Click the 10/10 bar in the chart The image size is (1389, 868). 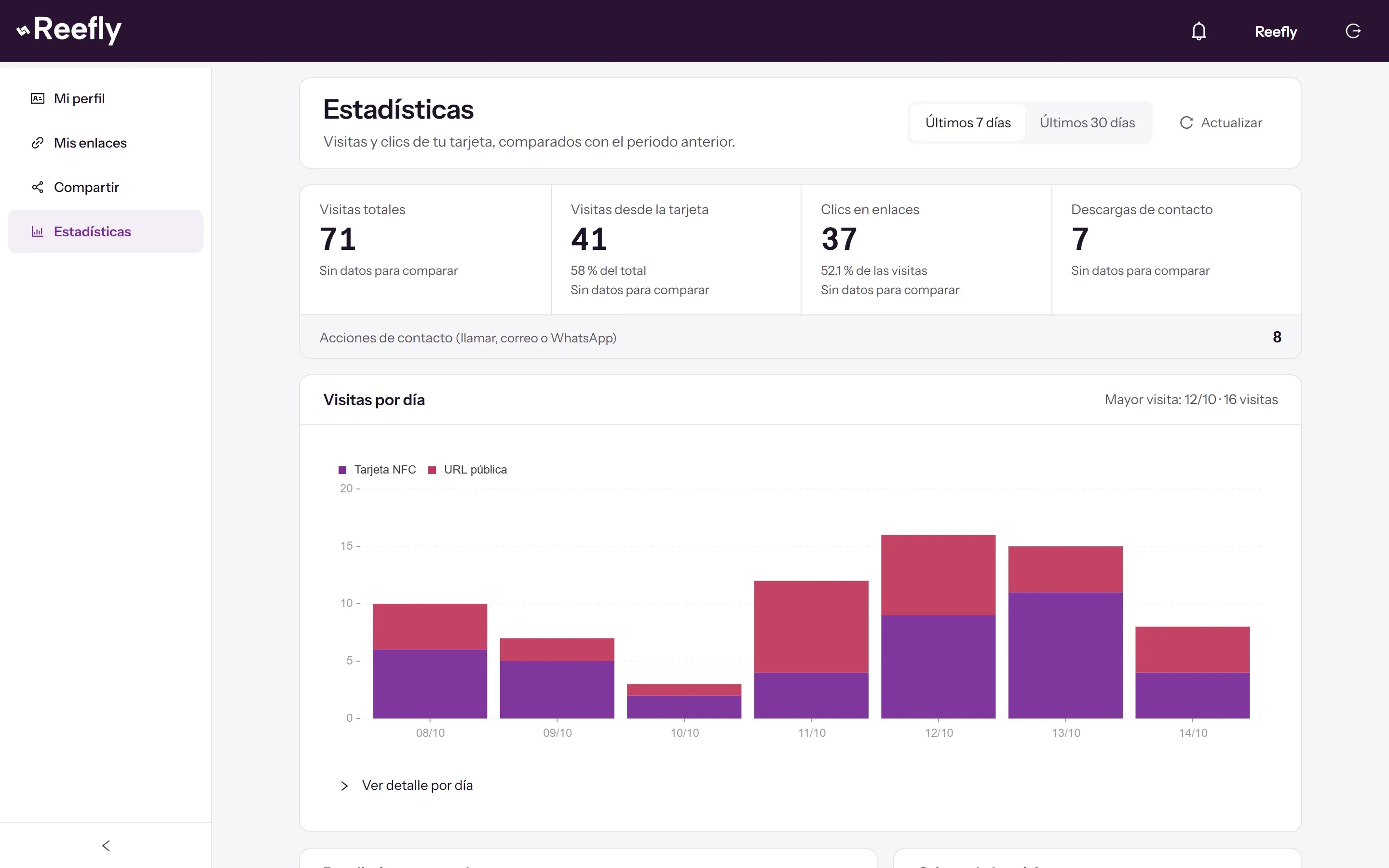(684, 701)
